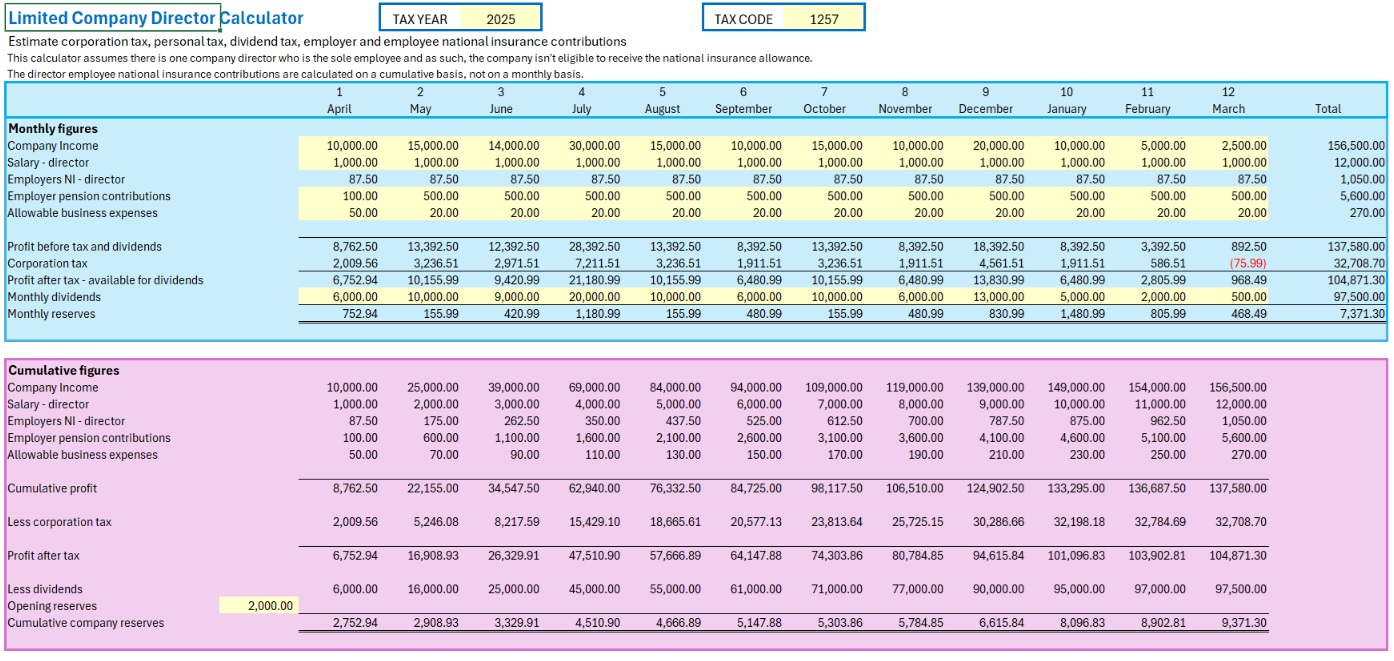Click Profit before tax and dividends total 137,580.00
This screenshot has height=661, width=1394.
pos(1347,247)
